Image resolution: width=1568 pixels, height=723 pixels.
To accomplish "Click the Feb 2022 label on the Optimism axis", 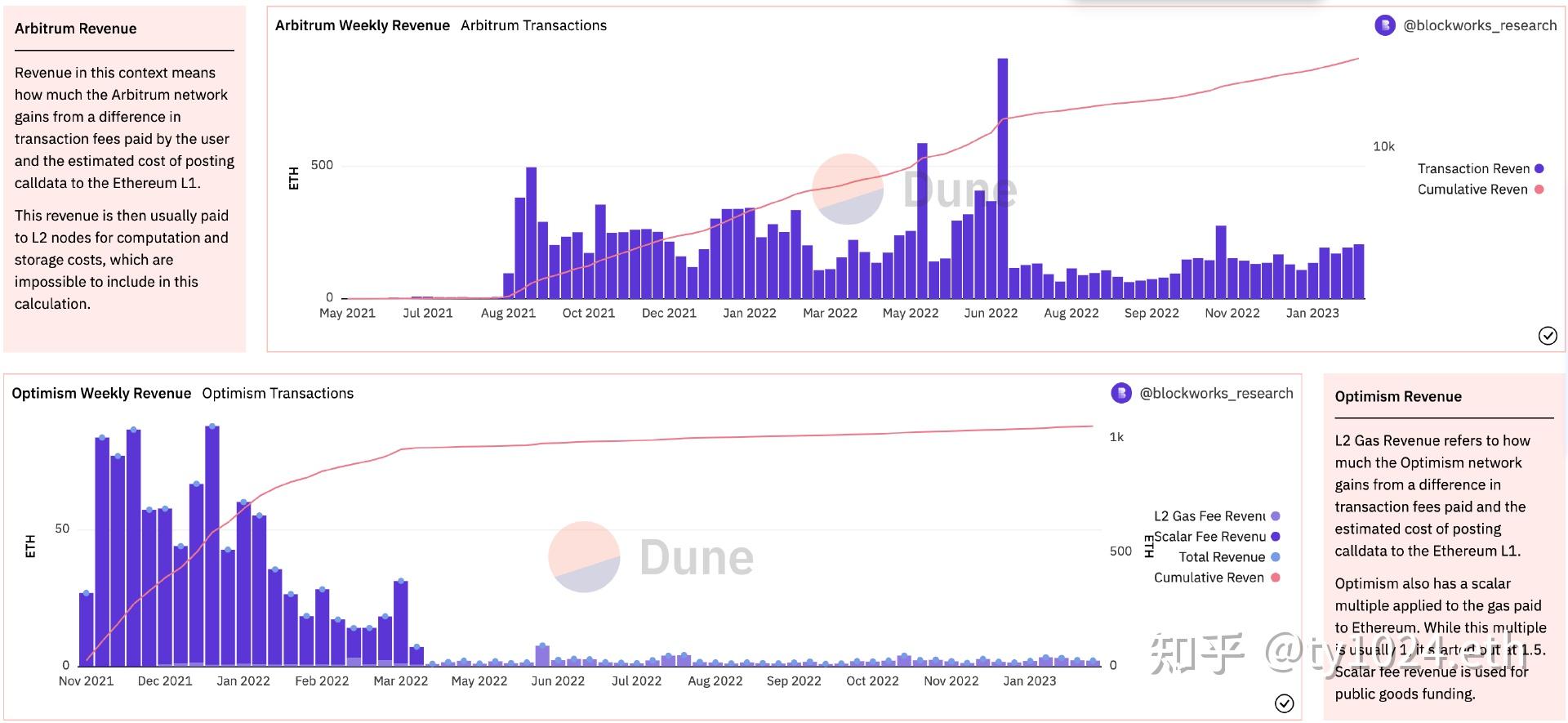I will (322, 681).
